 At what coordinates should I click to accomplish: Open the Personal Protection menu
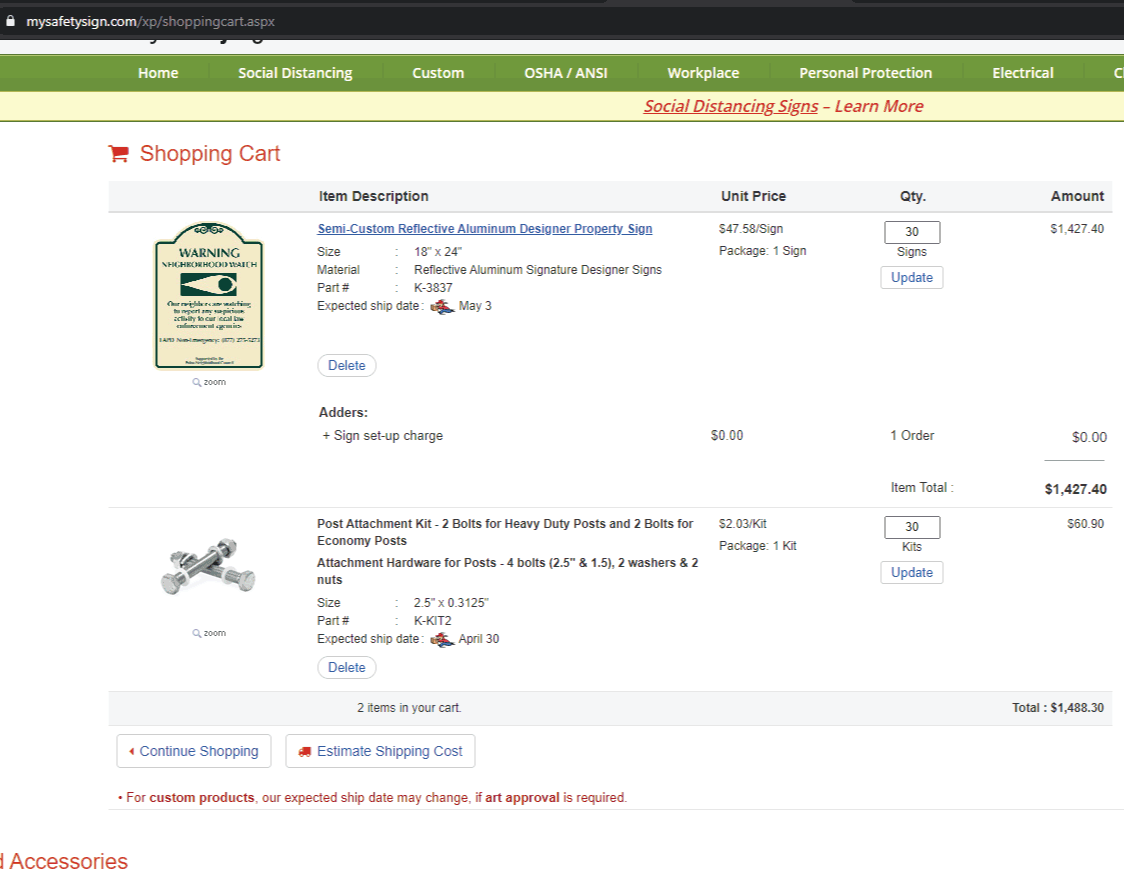coord(865,73)
